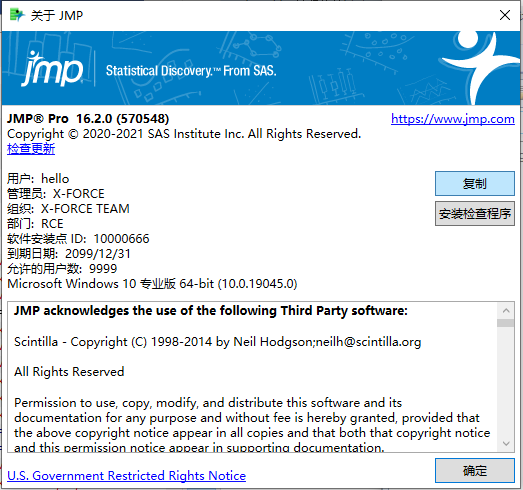Click the 复制 copy button
Screen dimensions: 523x490
(x=475, y=183)
